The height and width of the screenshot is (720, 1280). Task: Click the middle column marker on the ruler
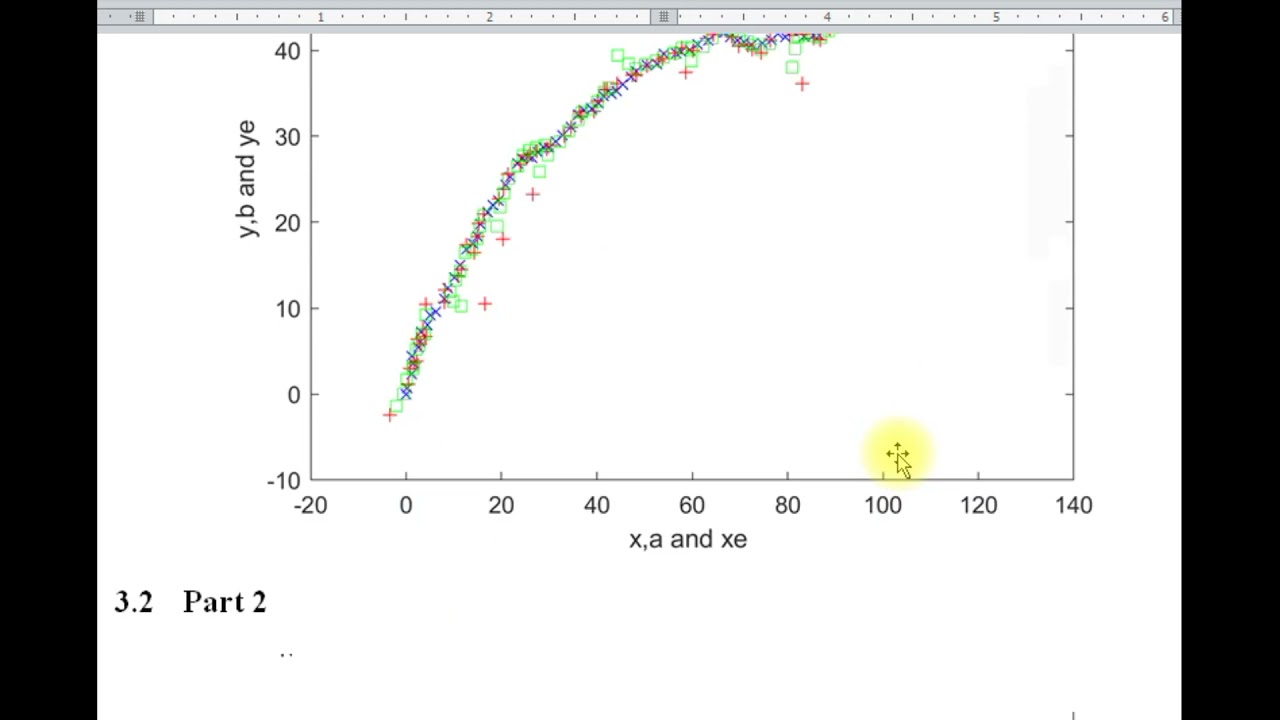point(664,17)
